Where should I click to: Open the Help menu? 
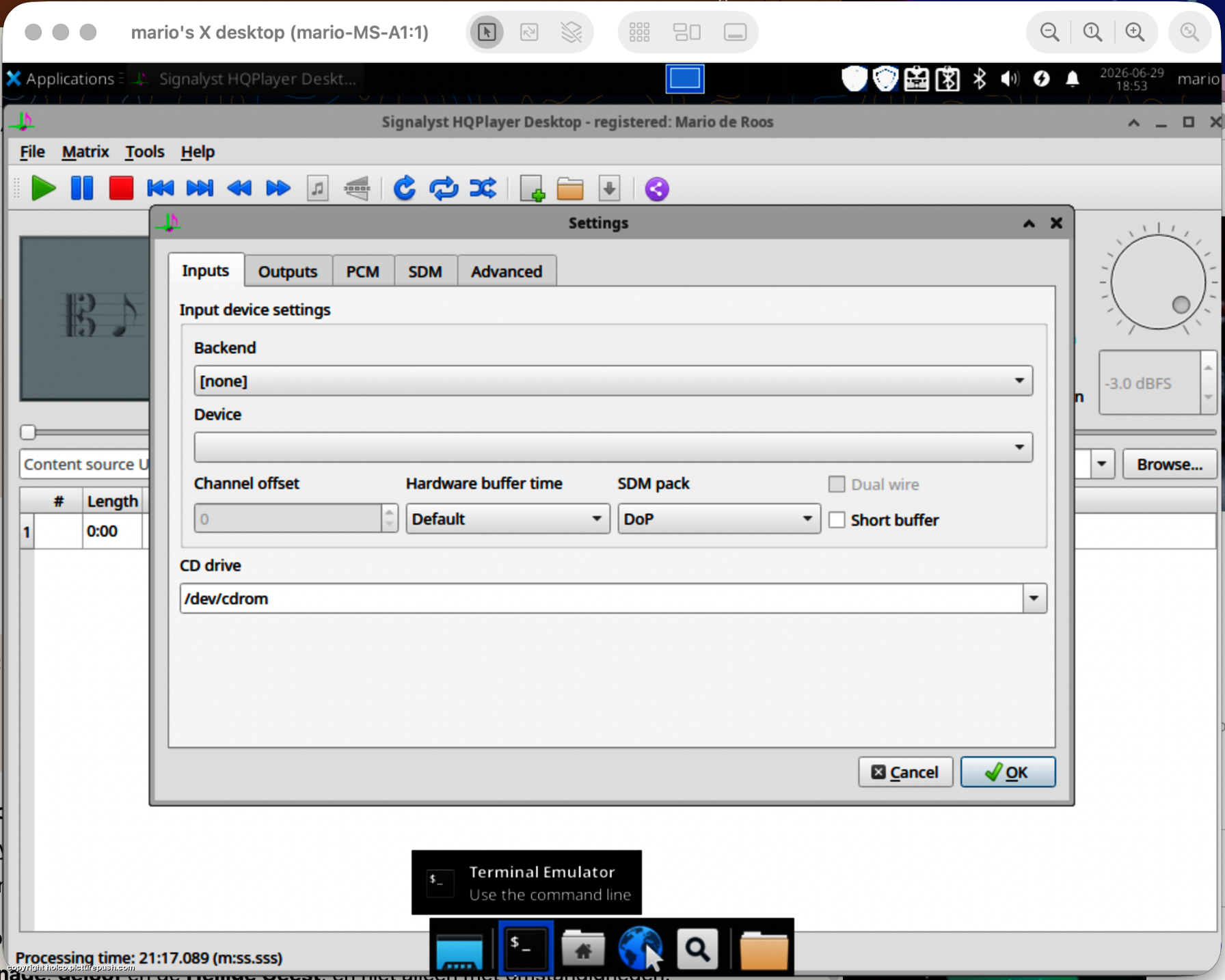[x=198, y=152]
